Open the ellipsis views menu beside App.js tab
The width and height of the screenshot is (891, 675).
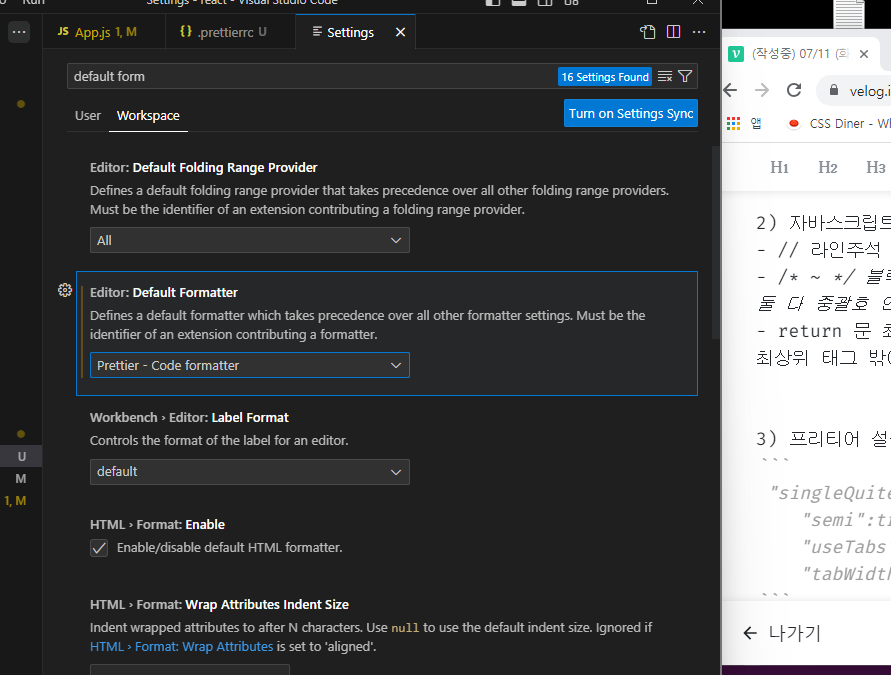click(x=19, y=32)
